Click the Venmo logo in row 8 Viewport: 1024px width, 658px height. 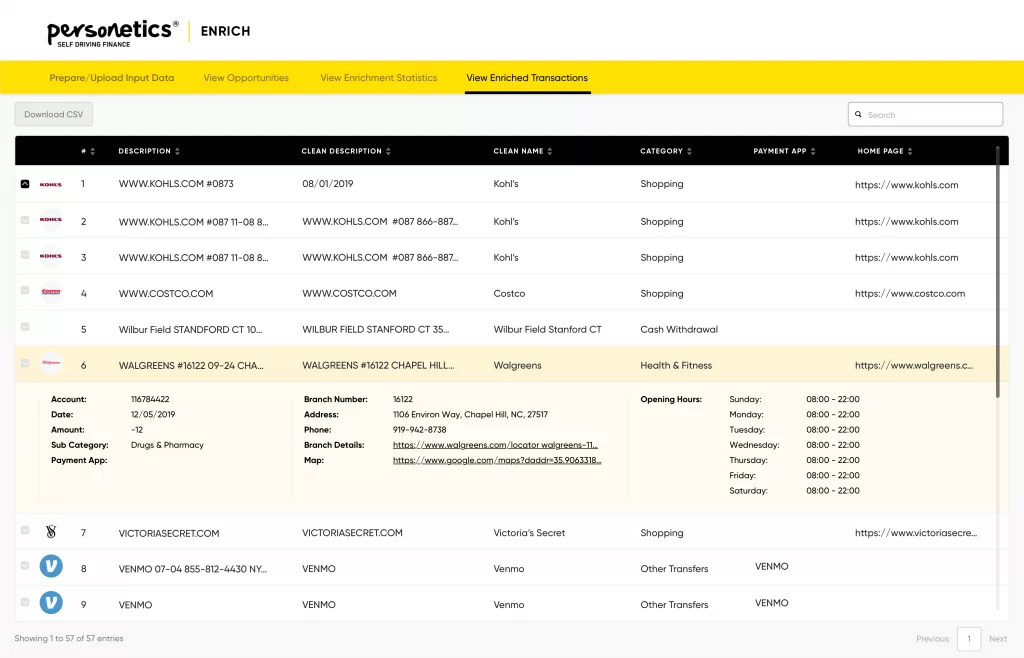tap(51, 566)
